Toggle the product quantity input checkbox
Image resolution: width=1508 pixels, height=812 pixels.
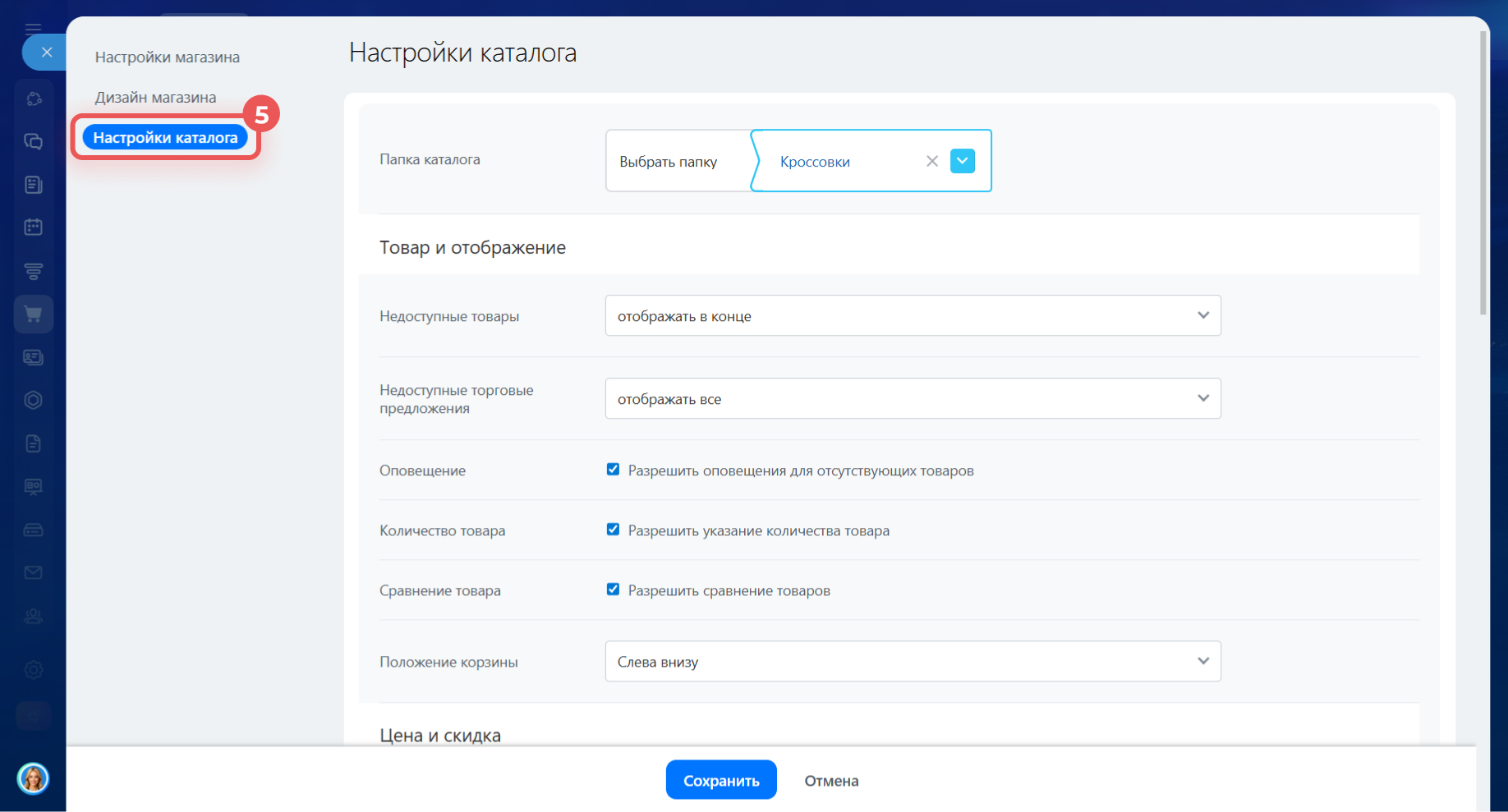613,530
